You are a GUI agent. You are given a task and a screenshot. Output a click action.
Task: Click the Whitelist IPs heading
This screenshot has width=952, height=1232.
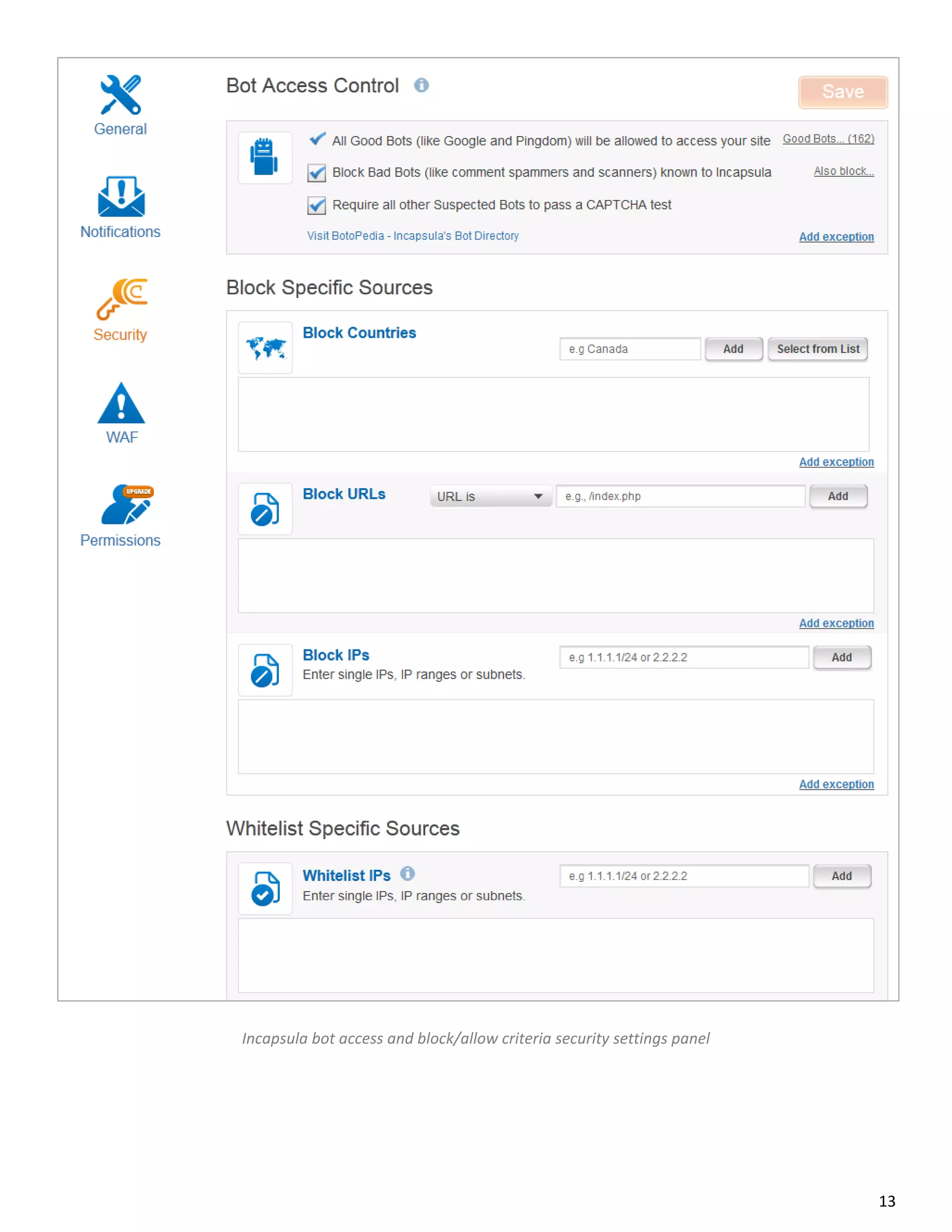click(x=346, y=875)
